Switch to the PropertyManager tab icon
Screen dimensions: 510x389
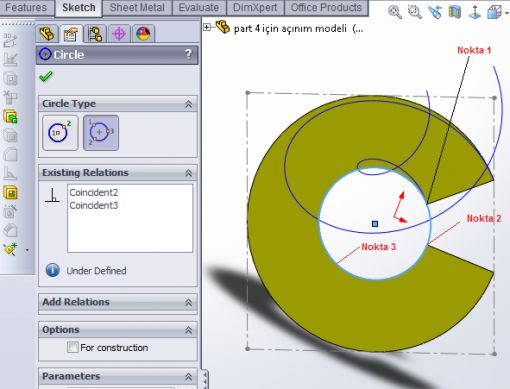[70, 34]
